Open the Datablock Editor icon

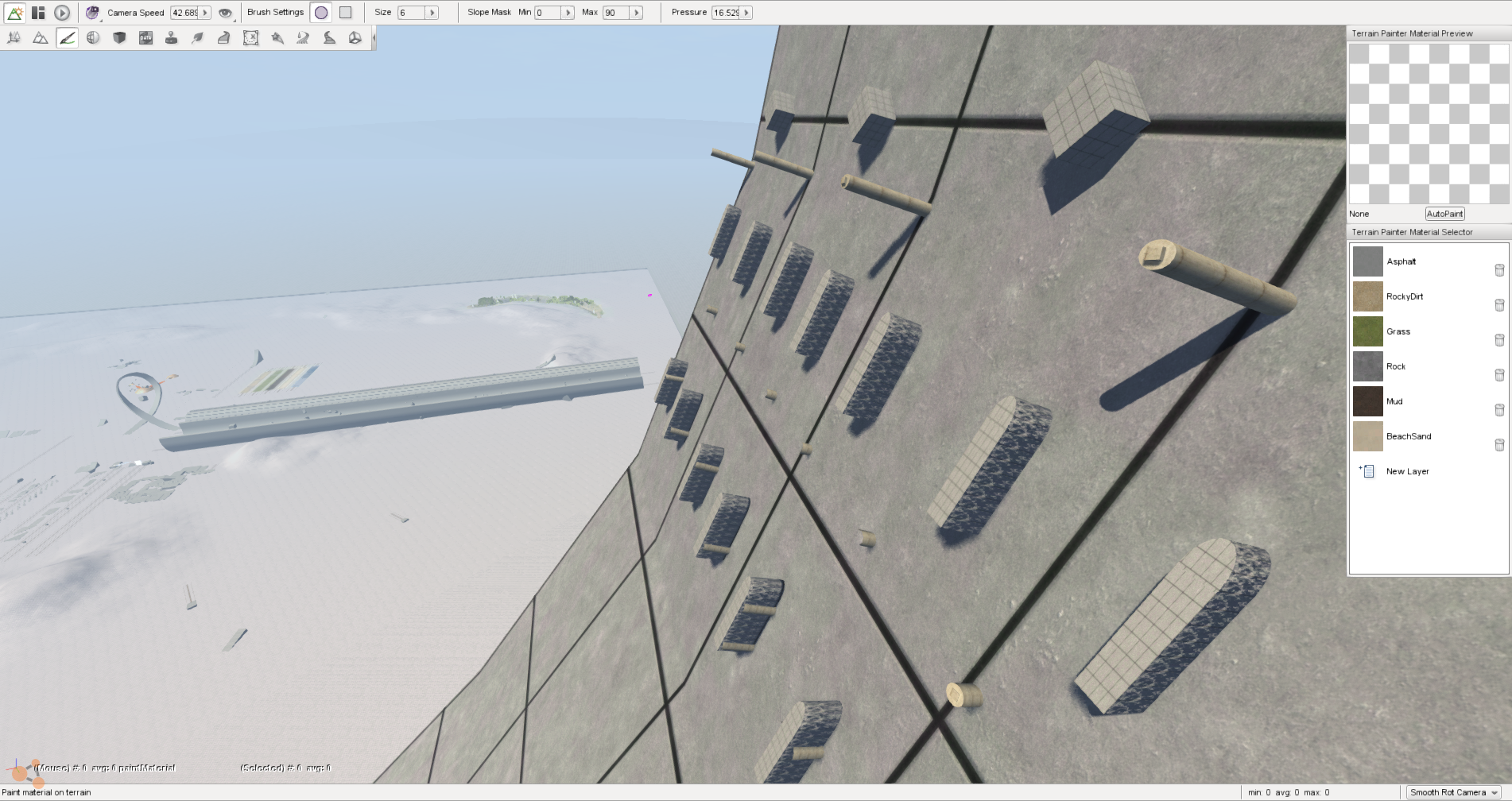[145, 37]
